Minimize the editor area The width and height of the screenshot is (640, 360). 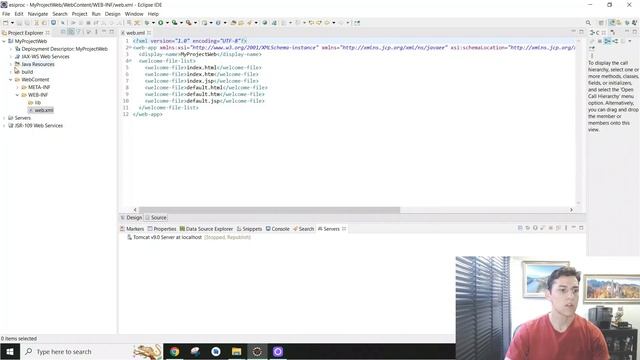pyautogui.click(x=573, y=32)
